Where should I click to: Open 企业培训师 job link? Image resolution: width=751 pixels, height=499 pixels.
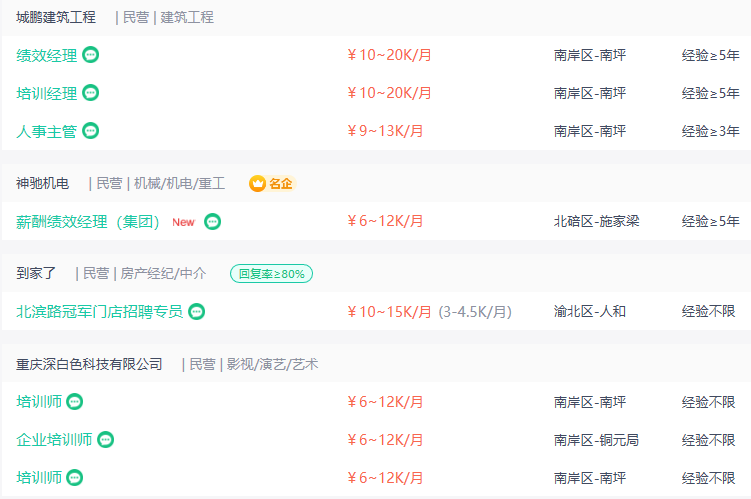(x=54, y=440)
